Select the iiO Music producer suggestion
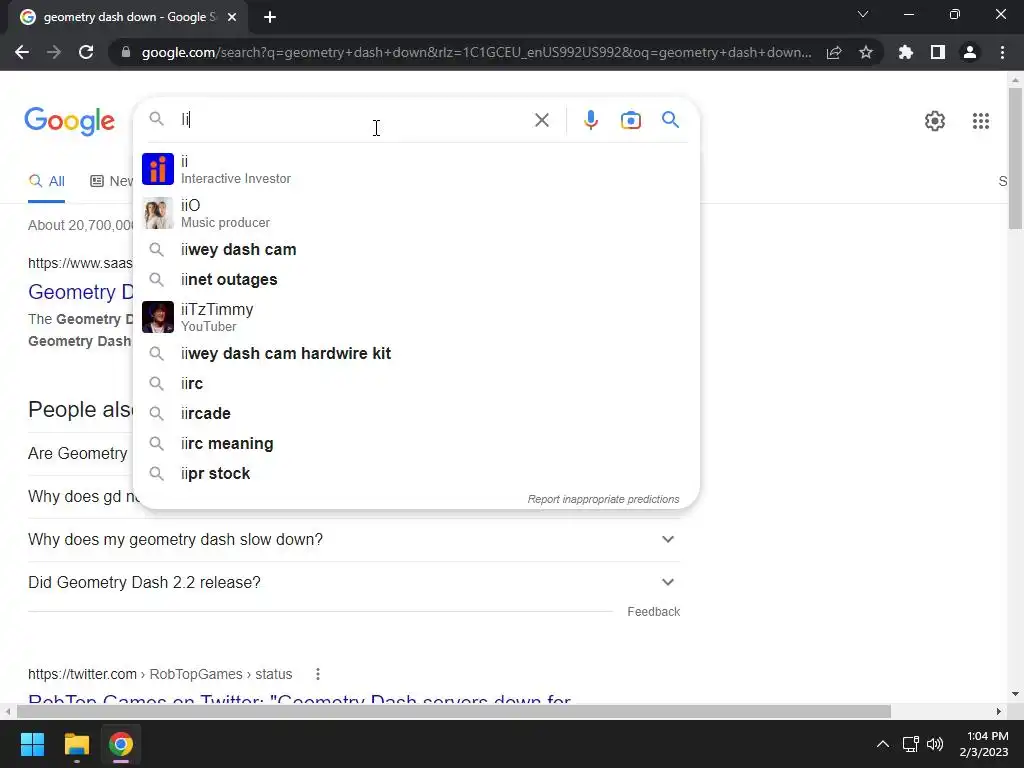The width and height of the screenshot is (1024, 768). pos(416,214)
